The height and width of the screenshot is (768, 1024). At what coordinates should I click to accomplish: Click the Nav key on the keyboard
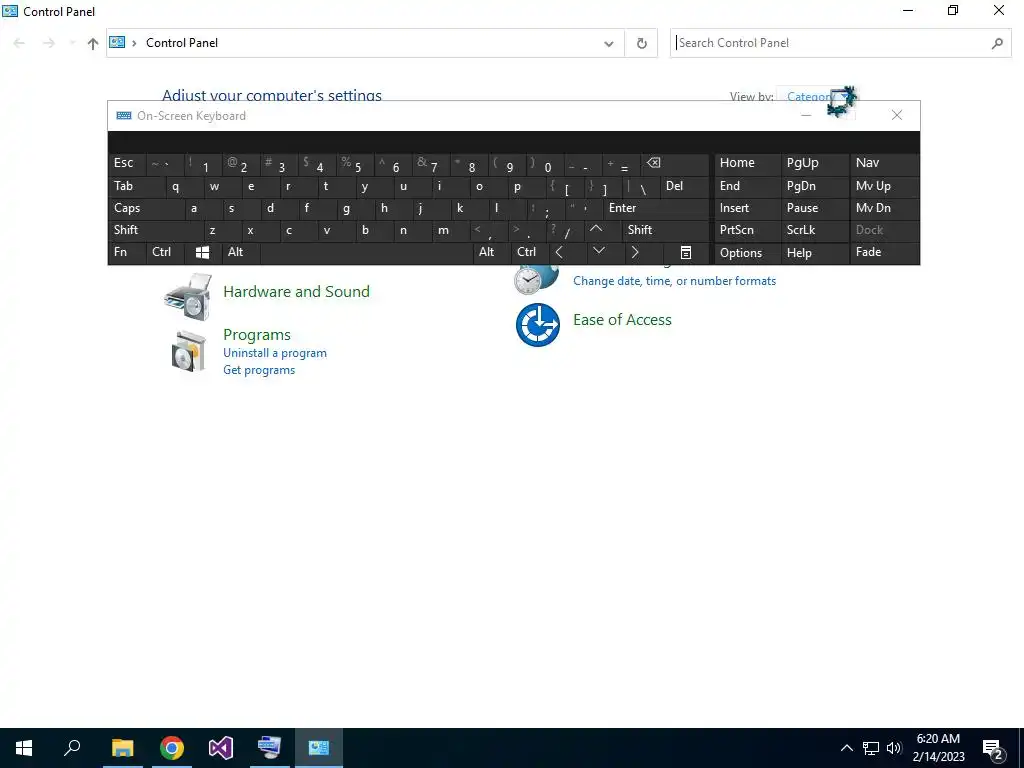pyautogui.click(x=884, y=163)
